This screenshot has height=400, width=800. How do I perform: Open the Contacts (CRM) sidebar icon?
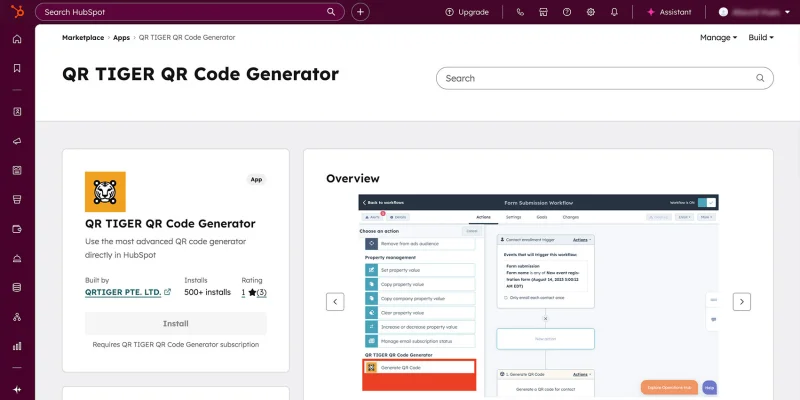pos(17,112)
